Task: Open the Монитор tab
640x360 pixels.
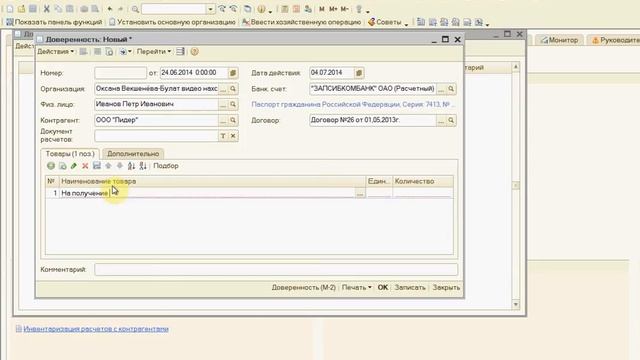Action: [560, 40]
